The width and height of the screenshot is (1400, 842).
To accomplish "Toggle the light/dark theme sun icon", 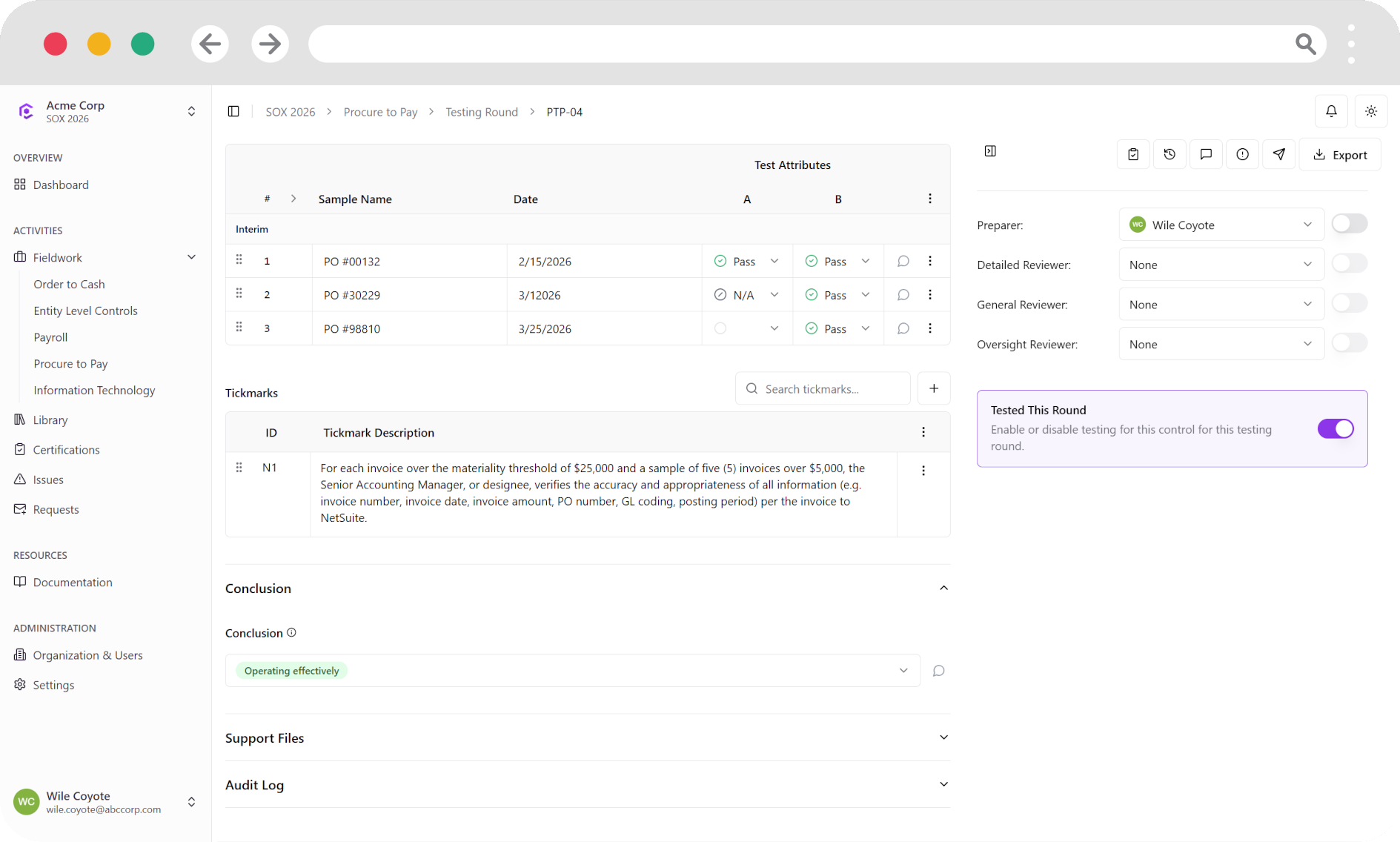I will (1371, 111).
